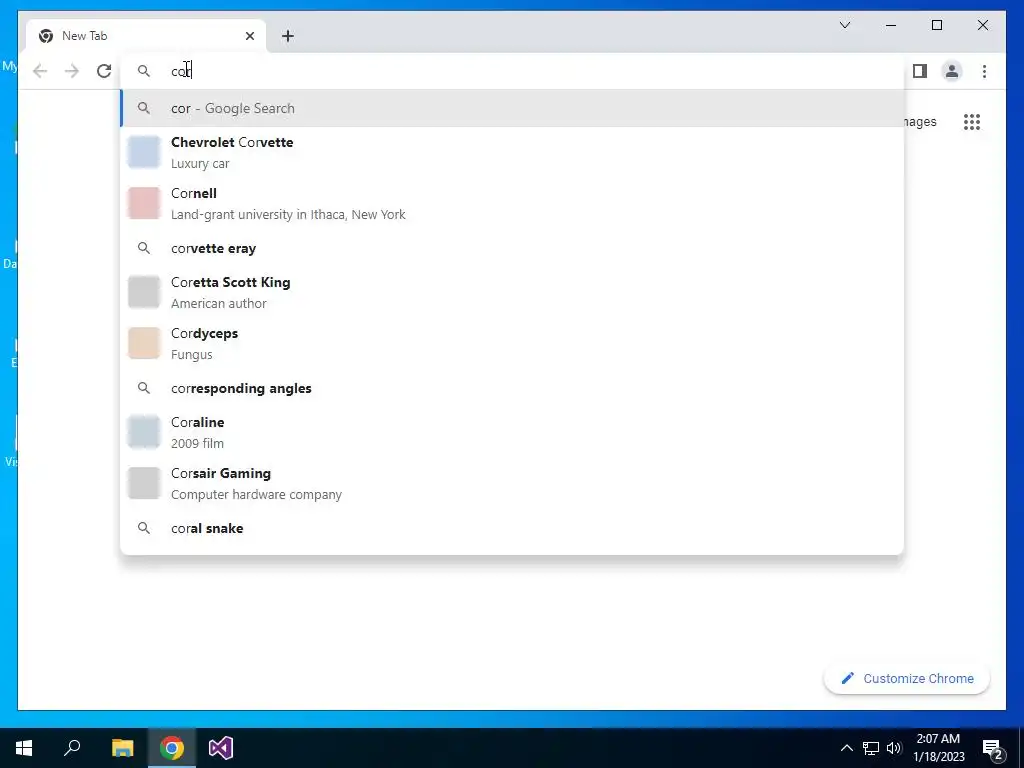
Task: Select 'corresponding angles' suggestion
Action: [x=513, y=388]
